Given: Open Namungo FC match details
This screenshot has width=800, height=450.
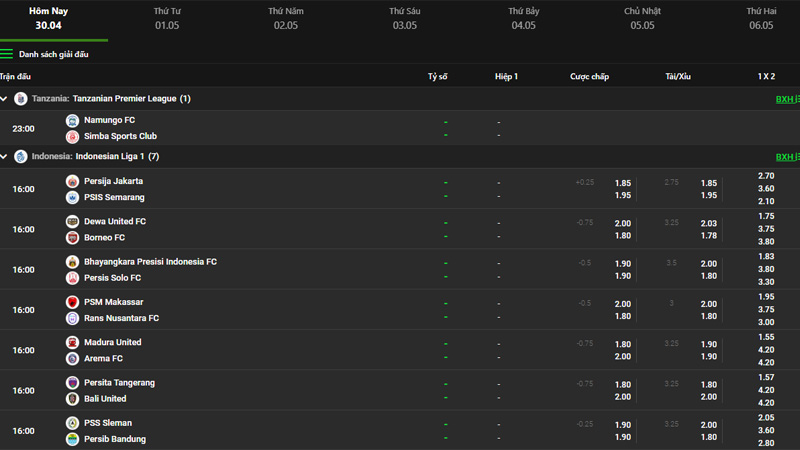Looking at the screenshot, I should click(x=109, y=120).
